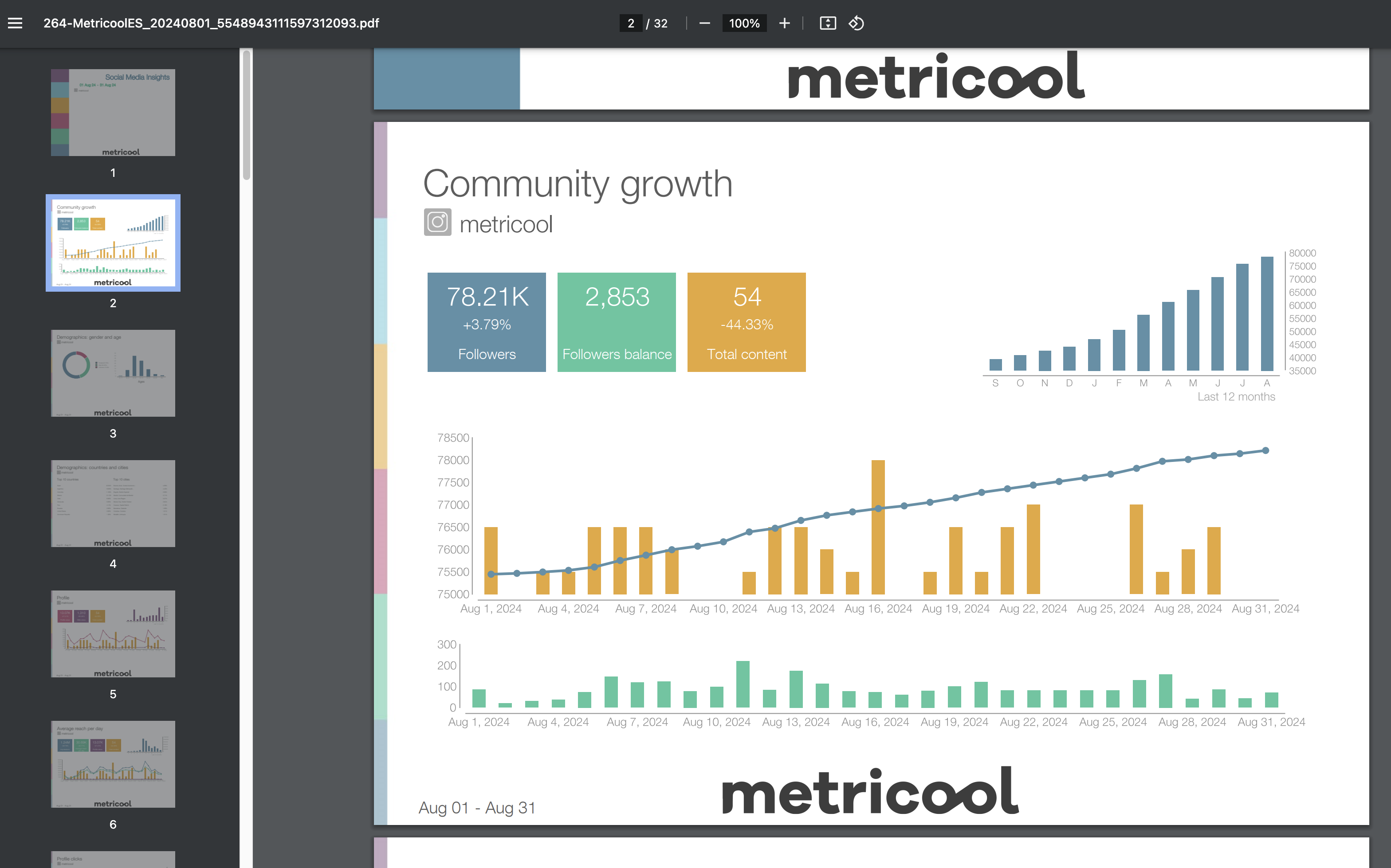The width and height of the screenshot is (1391, 868).
Task: Select page 2 thumbnail Community growth
Action: pos(113,243)
